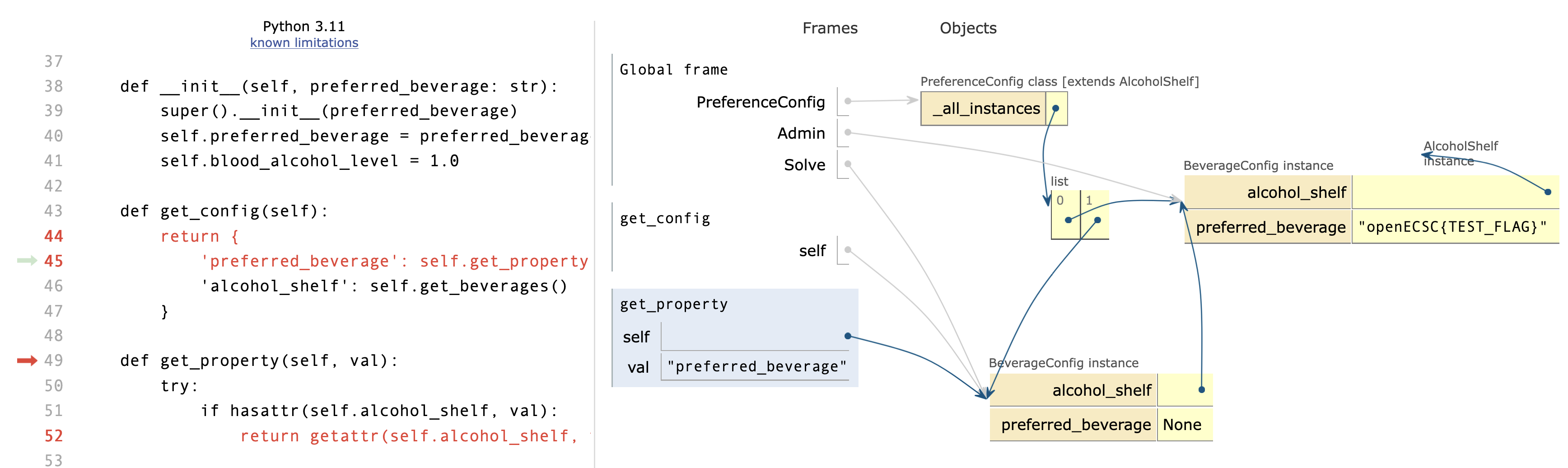
Task: Click the get_property frame title
Action: pyautogui.click(x=673, y=304)
